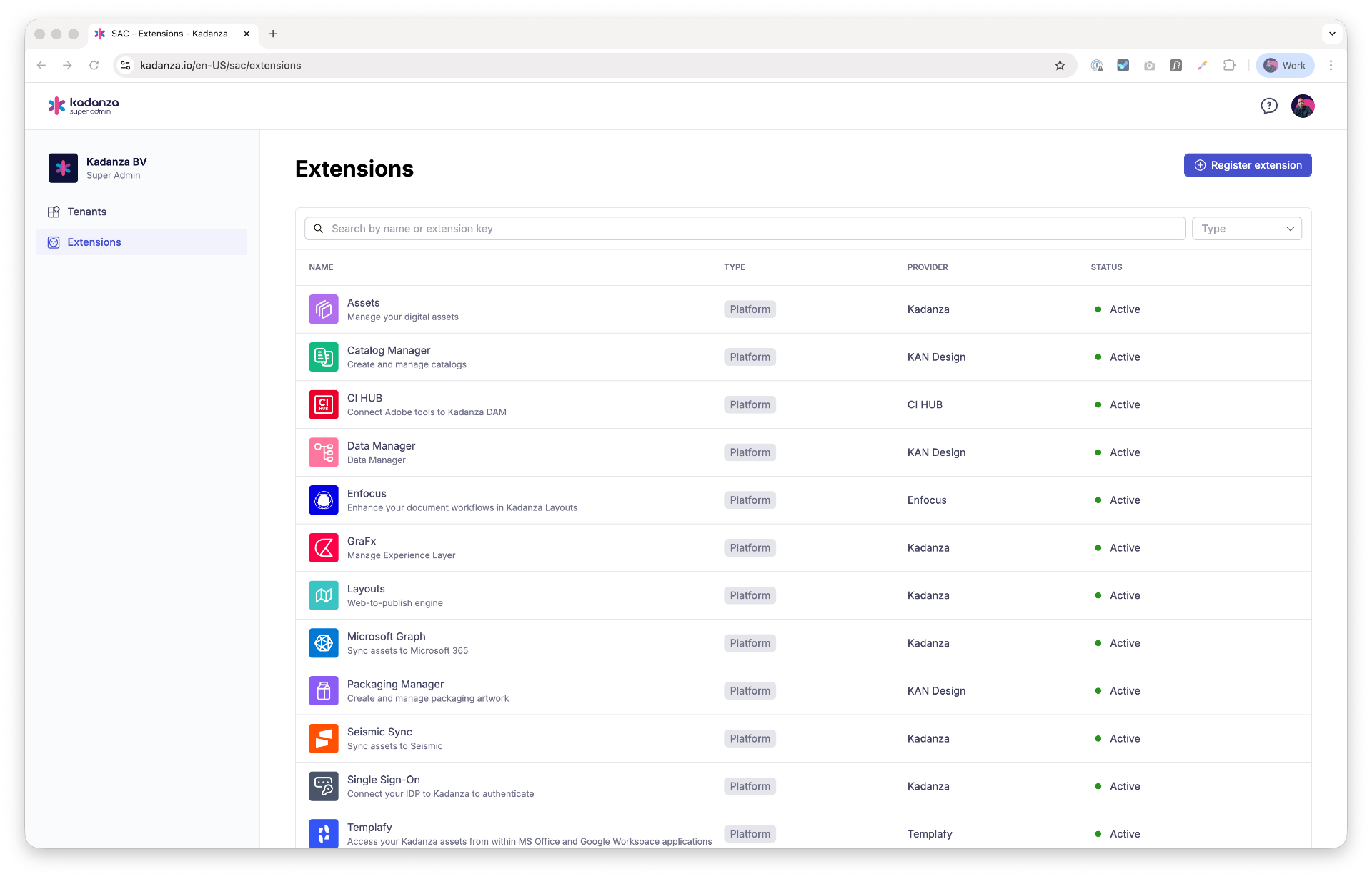Screen dimensions: 1372x879
Task: Click 'Connect Adobe tools to Kadanza DAM'
Action: [427, 412]
